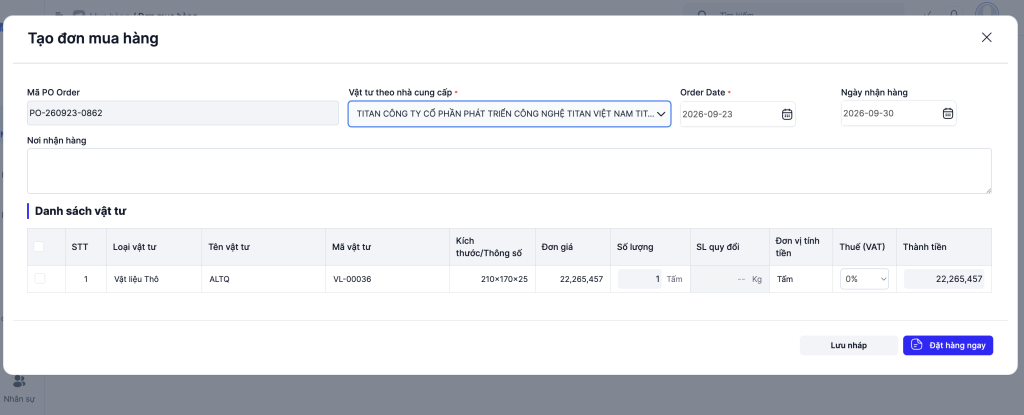The width and height of the screenshot is (1024, 415).
Task: Open the Order Date calendar icon
Action: (787, 114)
